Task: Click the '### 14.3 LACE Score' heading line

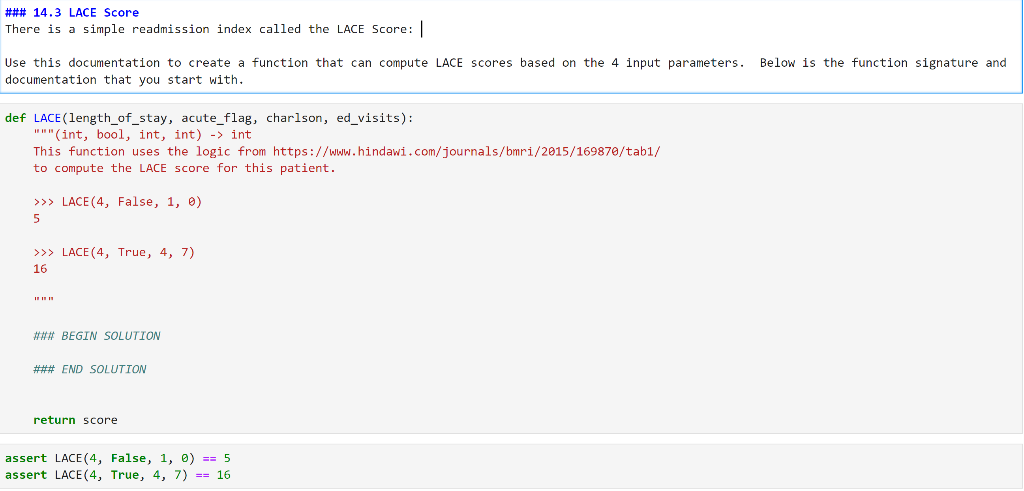Action: click(x=72, y=12)
